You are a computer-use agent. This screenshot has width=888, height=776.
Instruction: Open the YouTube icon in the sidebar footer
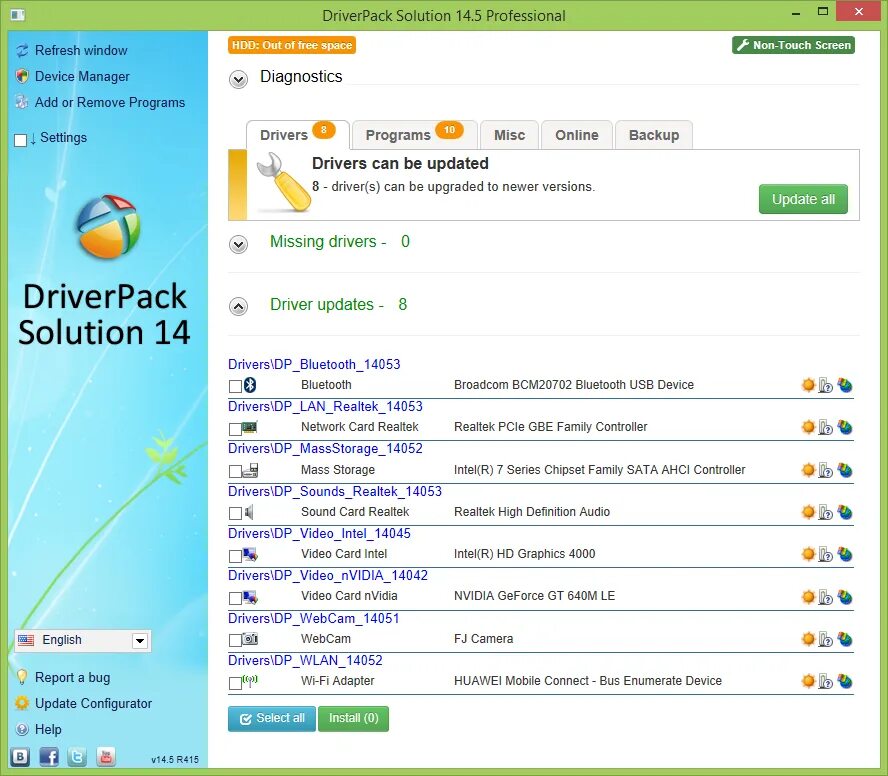click(x=105, y=756)
